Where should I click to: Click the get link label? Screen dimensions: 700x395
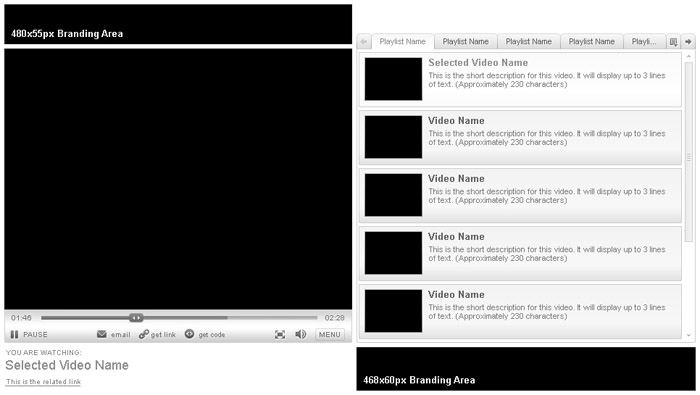163,335
